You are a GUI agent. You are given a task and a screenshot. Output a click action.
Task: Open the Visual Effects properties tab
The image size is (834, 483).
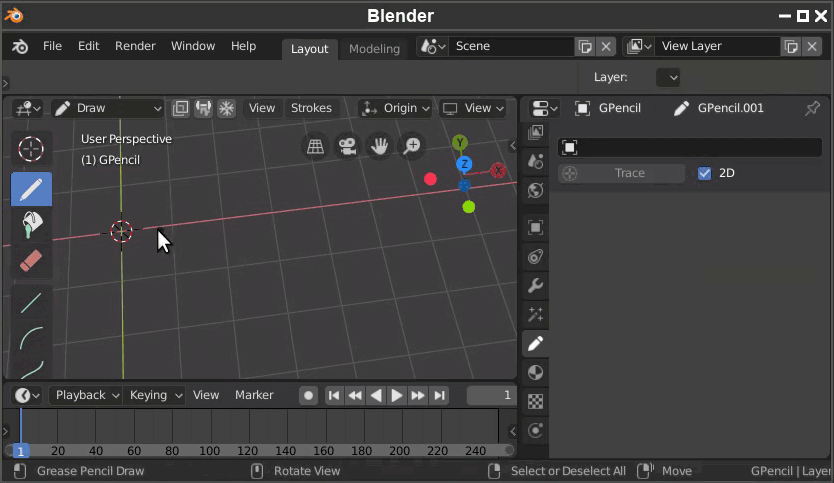tap(535, 314)
